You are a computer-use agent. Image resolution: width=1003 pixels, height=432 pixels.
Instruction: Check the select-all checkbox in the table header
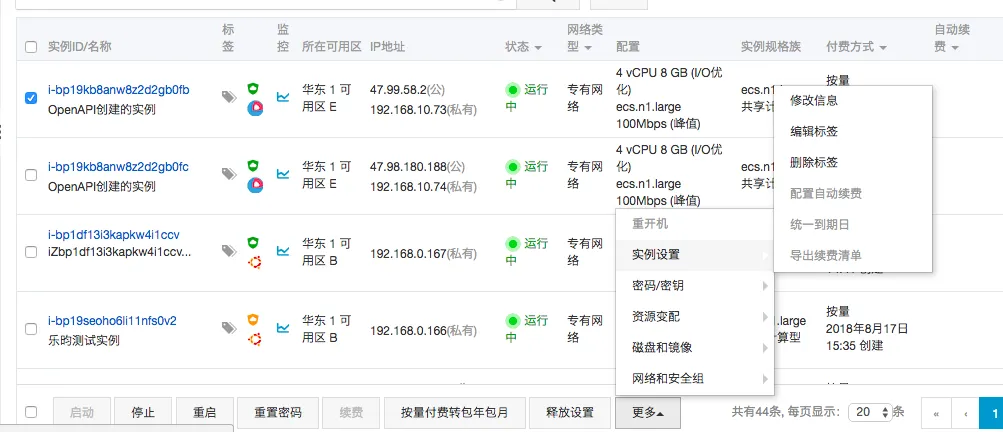32,47
